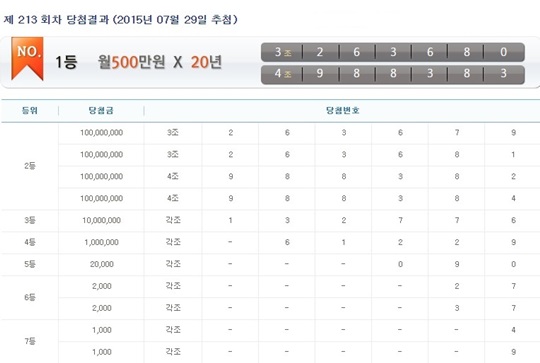Click the 각조 cell in the 3등 row
This screenshot has height=363, width=540.
pos(173,220)
